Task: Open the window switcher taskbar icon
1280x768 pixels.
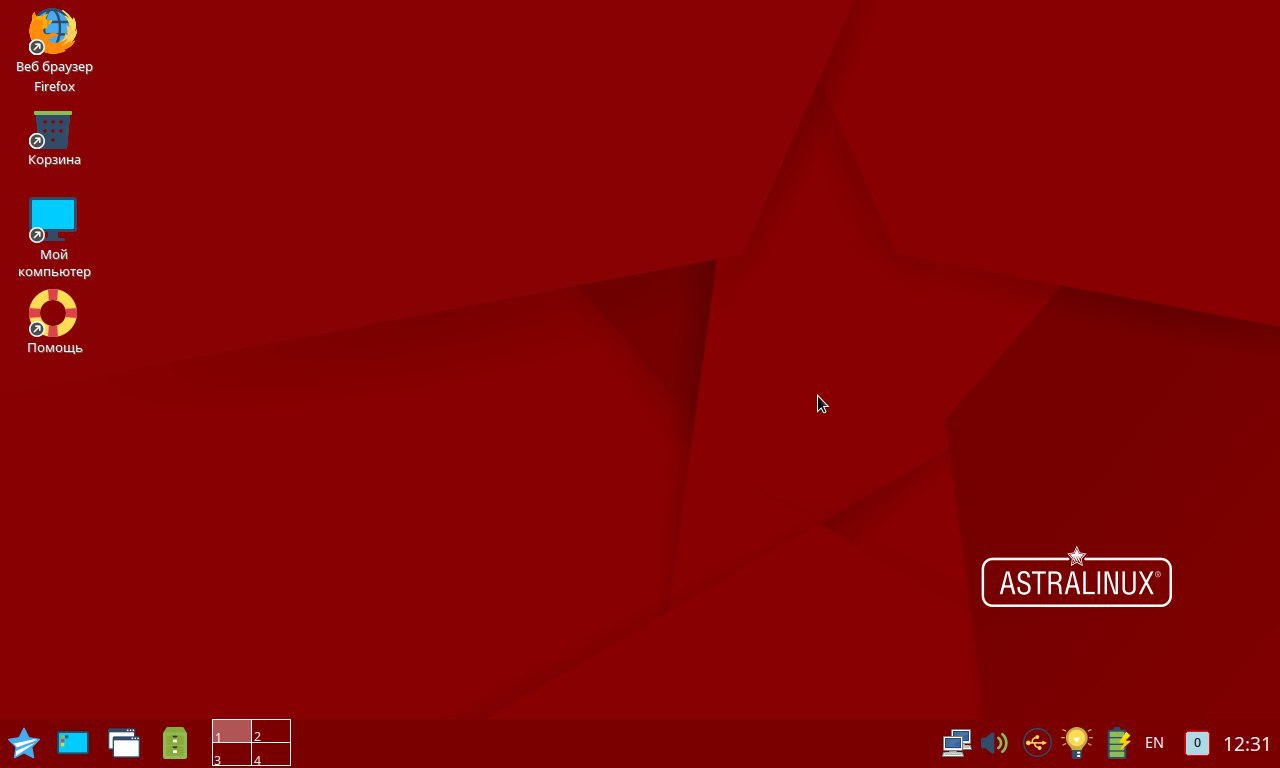Action: (124, 743)
